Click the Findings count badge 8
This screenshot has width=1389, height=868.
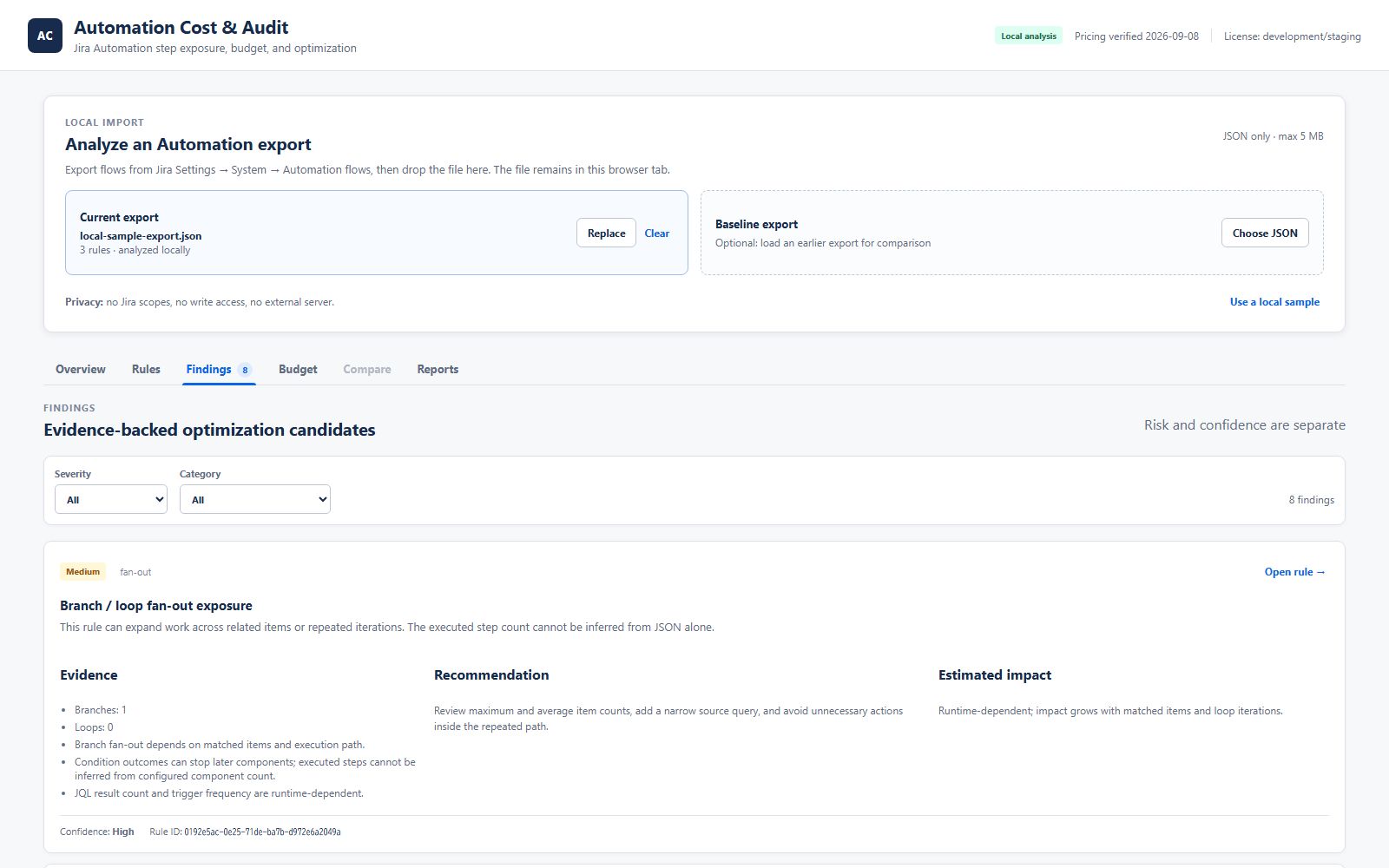pyautogui.click(x=245, y=370)
